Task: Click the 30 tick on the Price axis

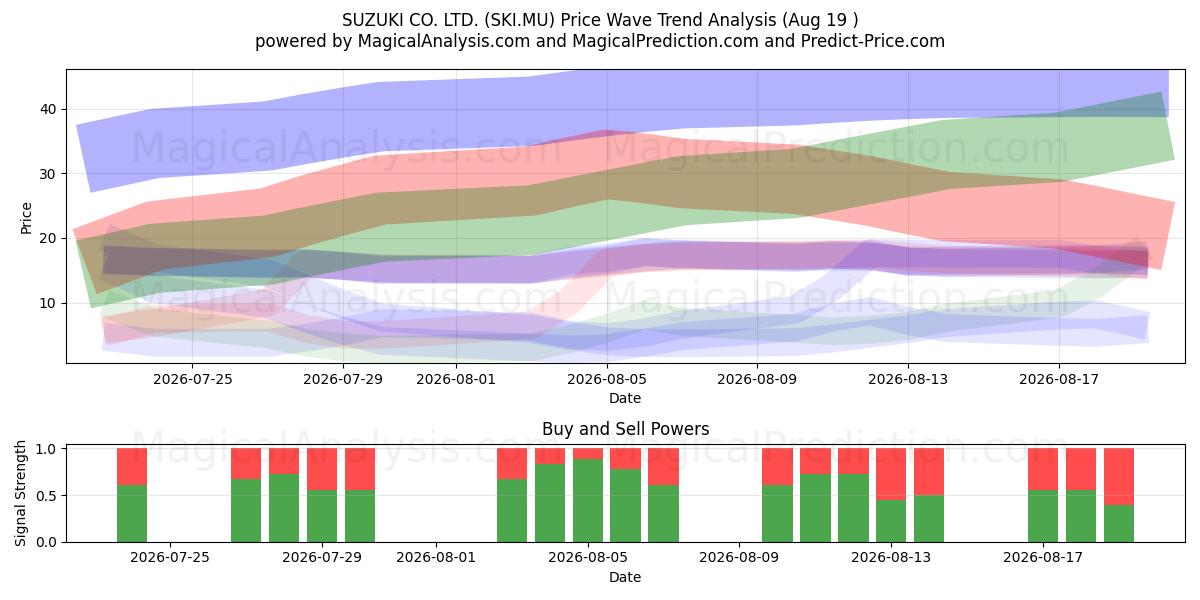Action: 50,174
